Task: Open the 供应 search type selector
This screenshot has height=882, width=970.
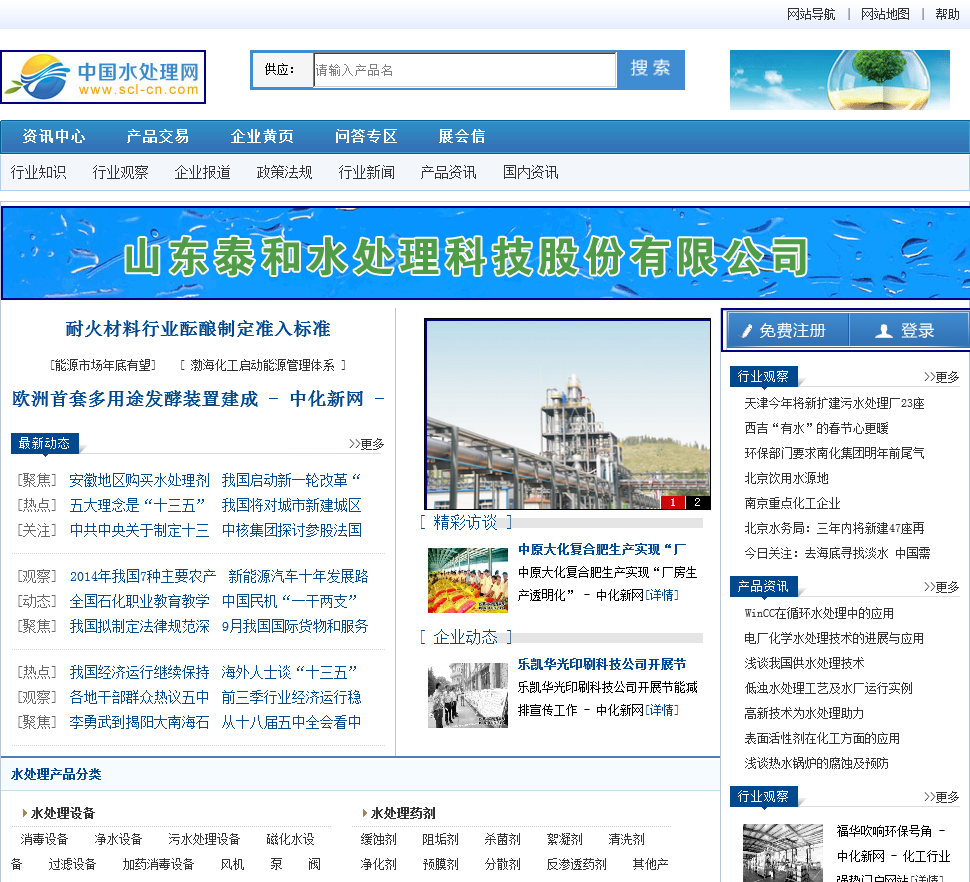Action: coord(282,70)
